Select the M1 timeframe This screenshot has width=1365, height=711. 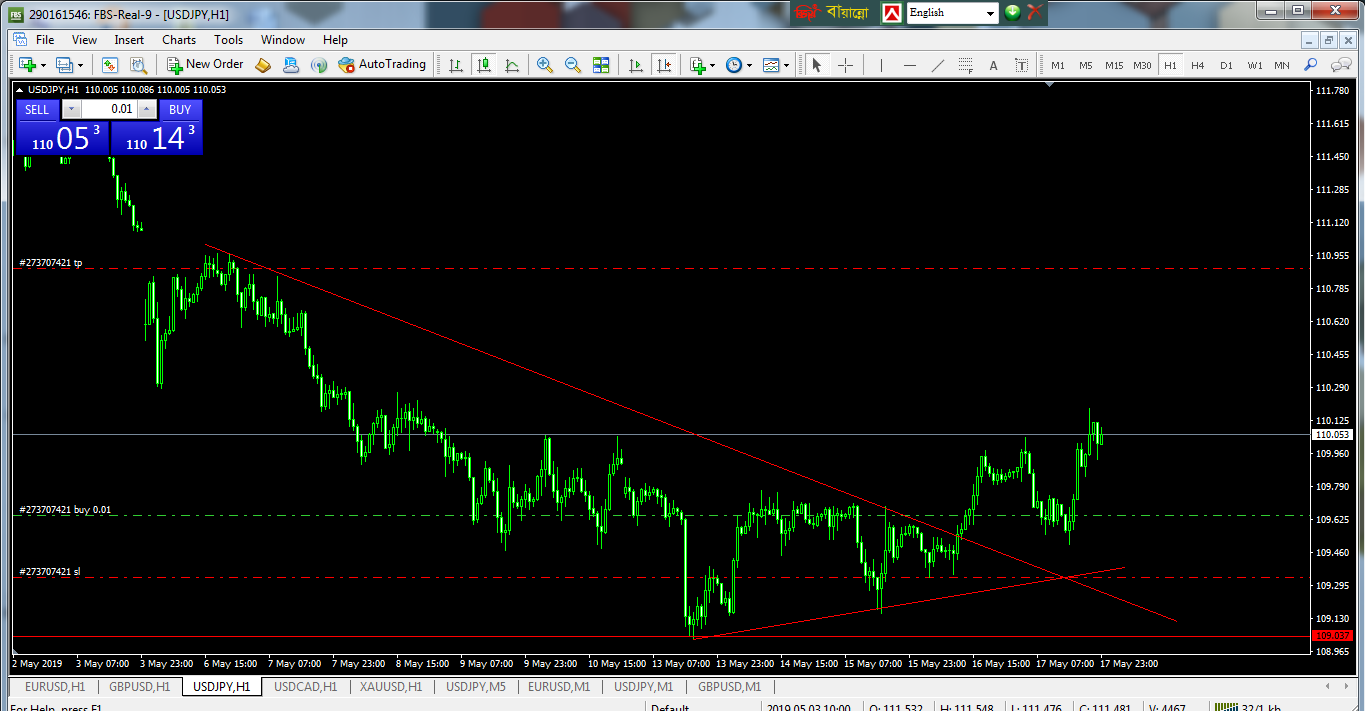[1058, 65]
